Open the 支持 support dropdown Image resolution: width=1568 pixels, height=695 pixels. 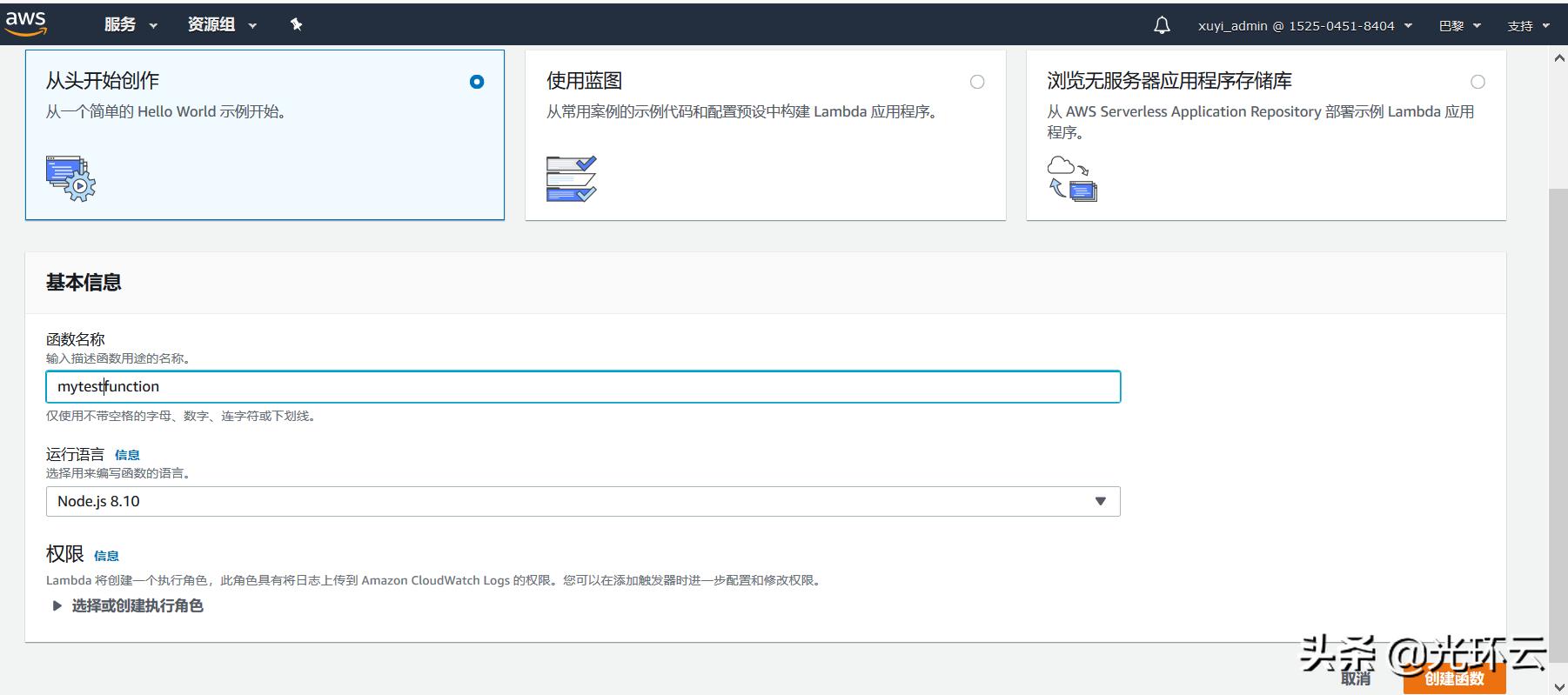click(x=1529, y=26)
